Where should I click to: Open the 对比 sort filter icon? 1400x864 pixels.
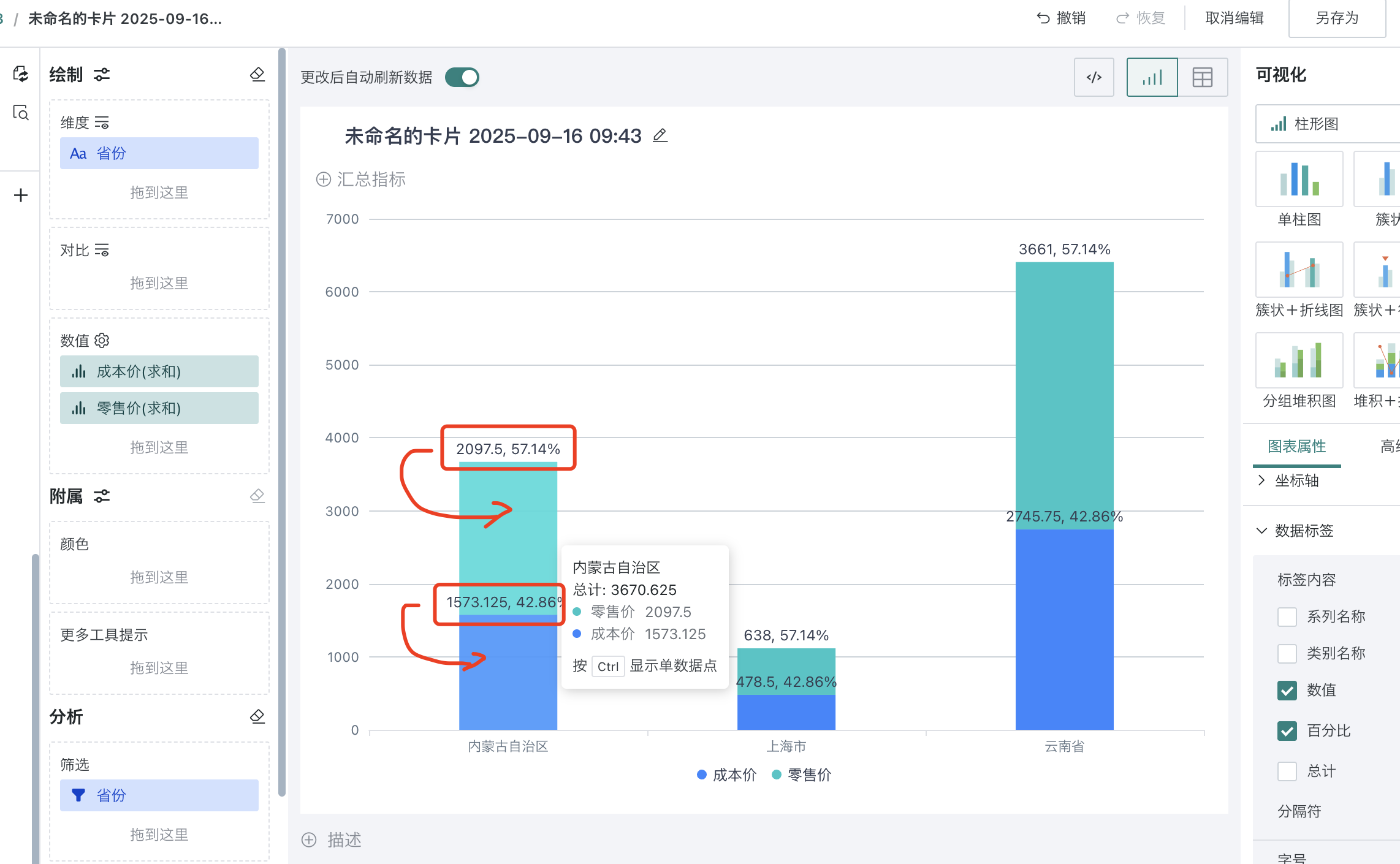pos(102,250)
